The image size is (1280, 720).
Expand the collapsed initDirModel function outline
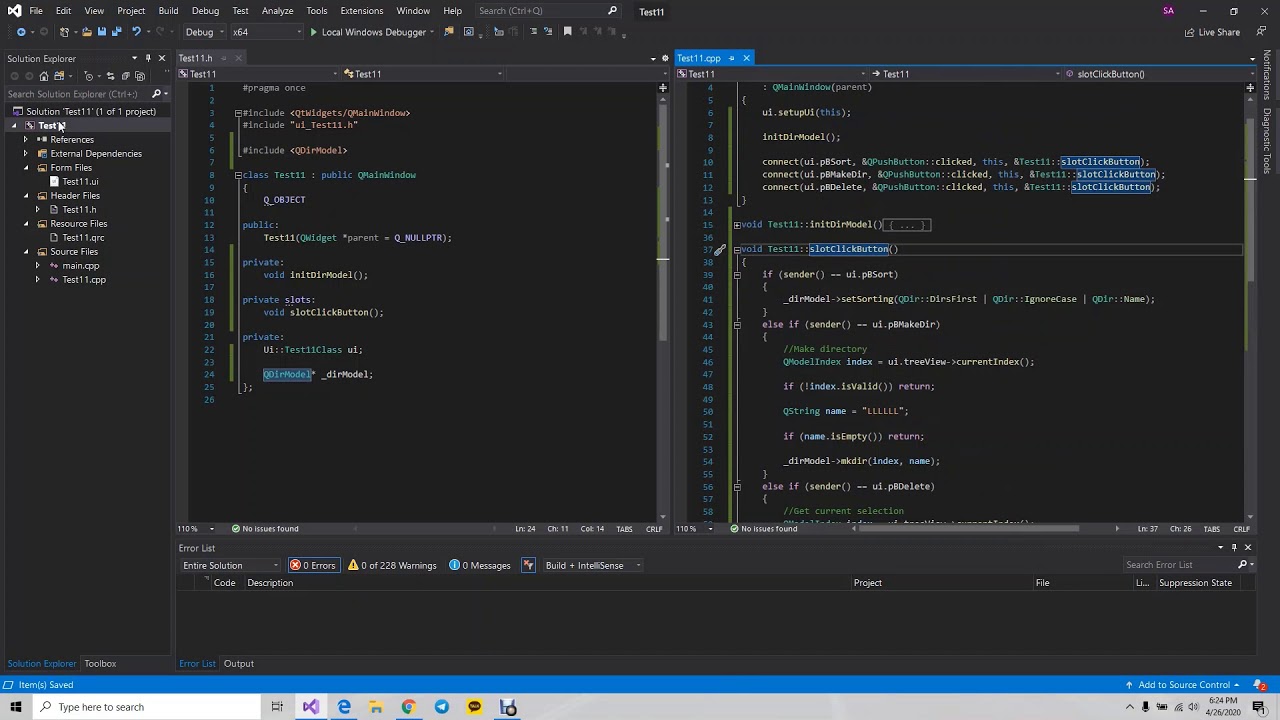(737, 225)
